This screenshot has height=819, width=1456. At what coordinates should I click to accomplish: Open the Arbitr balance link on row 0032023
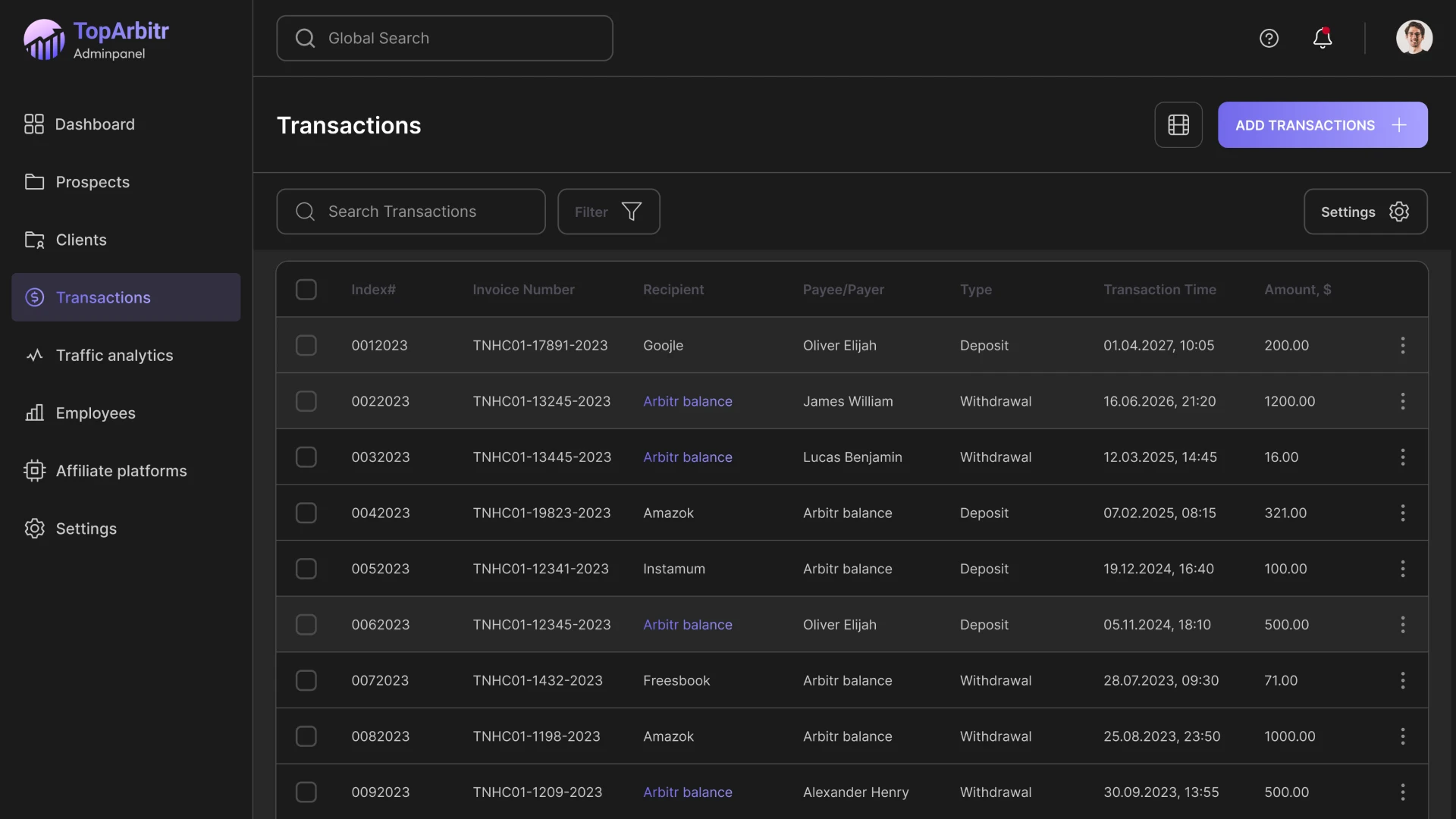point(688,457)
